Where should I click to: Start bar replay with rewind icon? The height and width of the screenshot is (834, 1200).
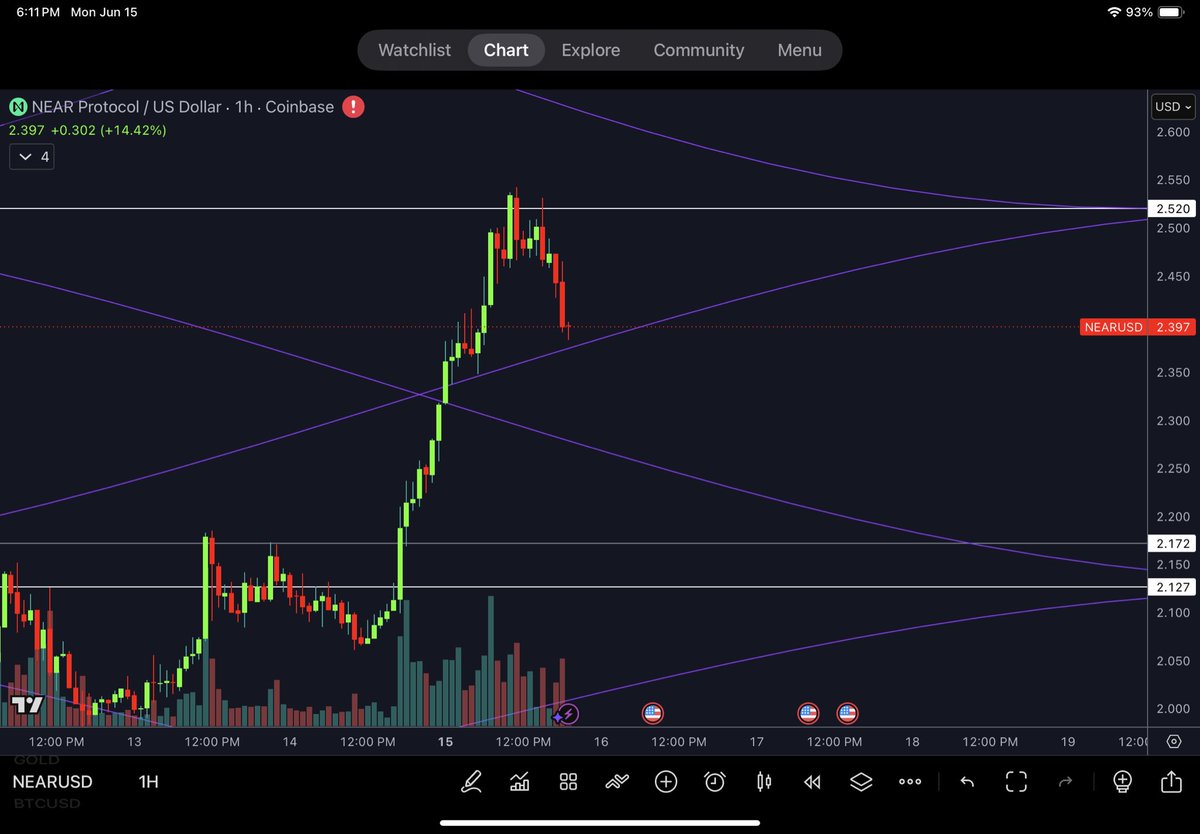pos(813,782)
